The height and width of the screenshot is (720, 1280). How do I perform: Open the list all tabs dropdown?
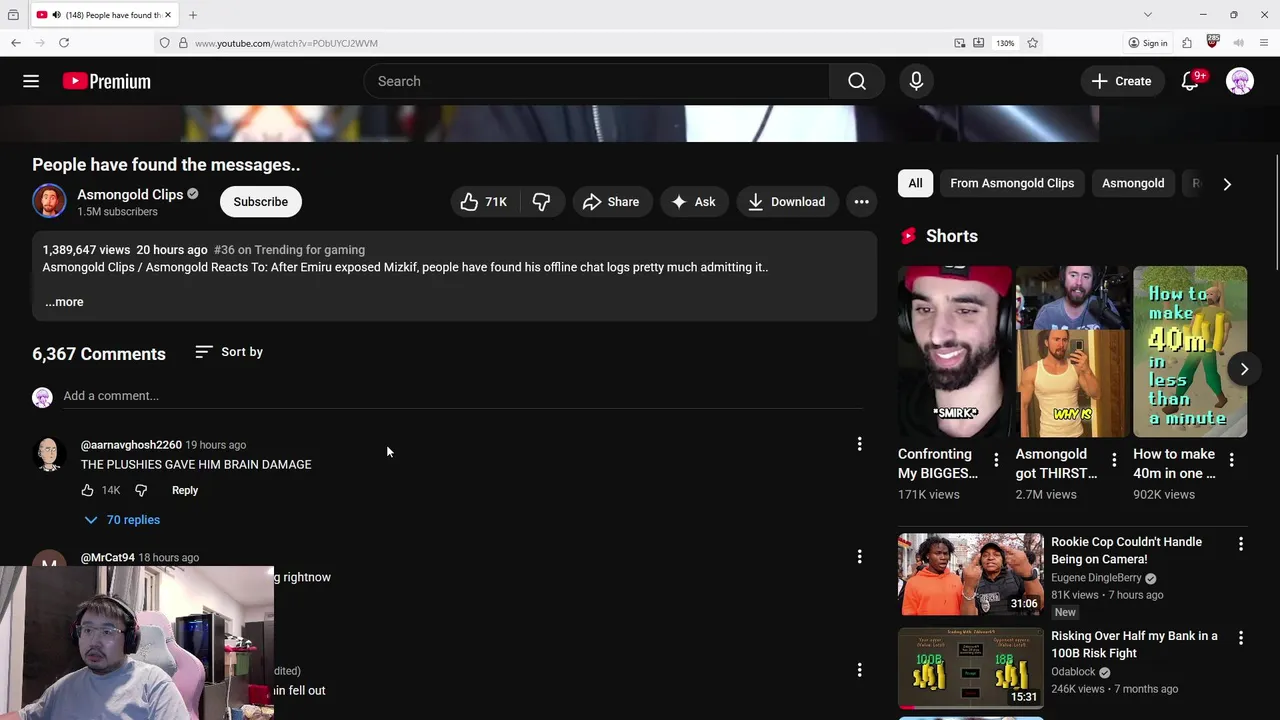(x=1147, y=15)
